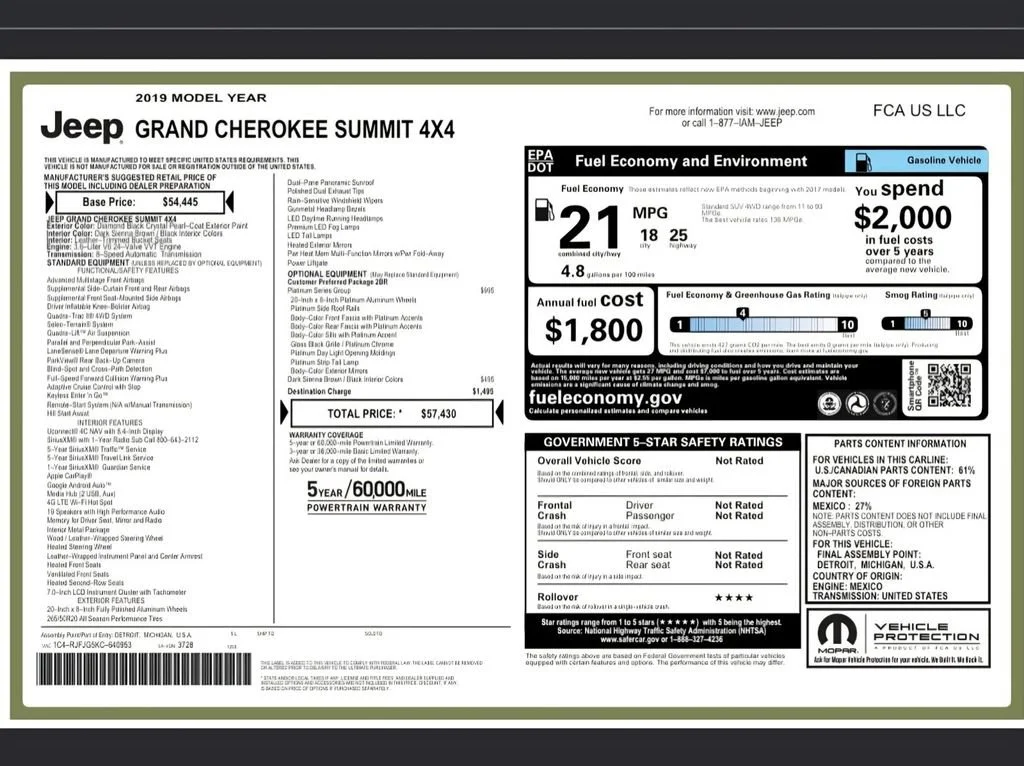The width and height of the screenshot is (1024, 766).
Task: Click the Heated Steering Wheel line
Action: [79, 547]
